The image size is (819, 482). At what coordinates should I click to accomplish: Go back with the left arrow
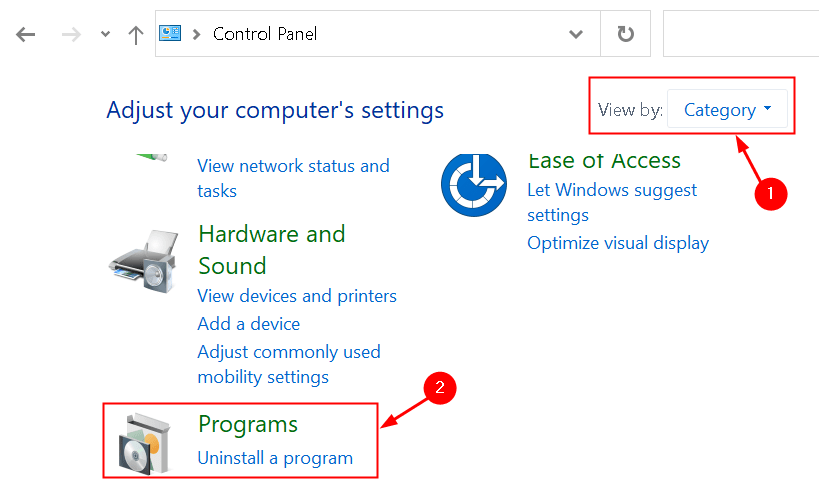(25, 35)
